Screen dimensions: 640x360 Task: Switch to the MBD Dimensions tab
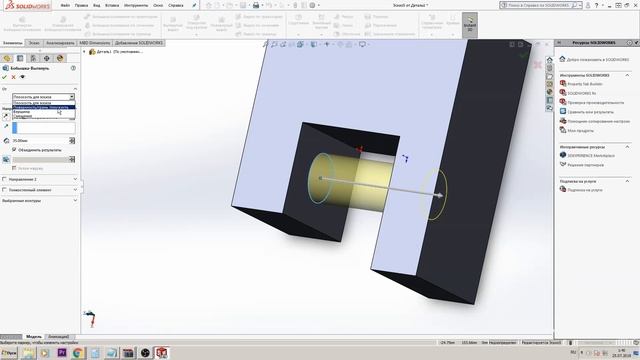tap(95, 43)
